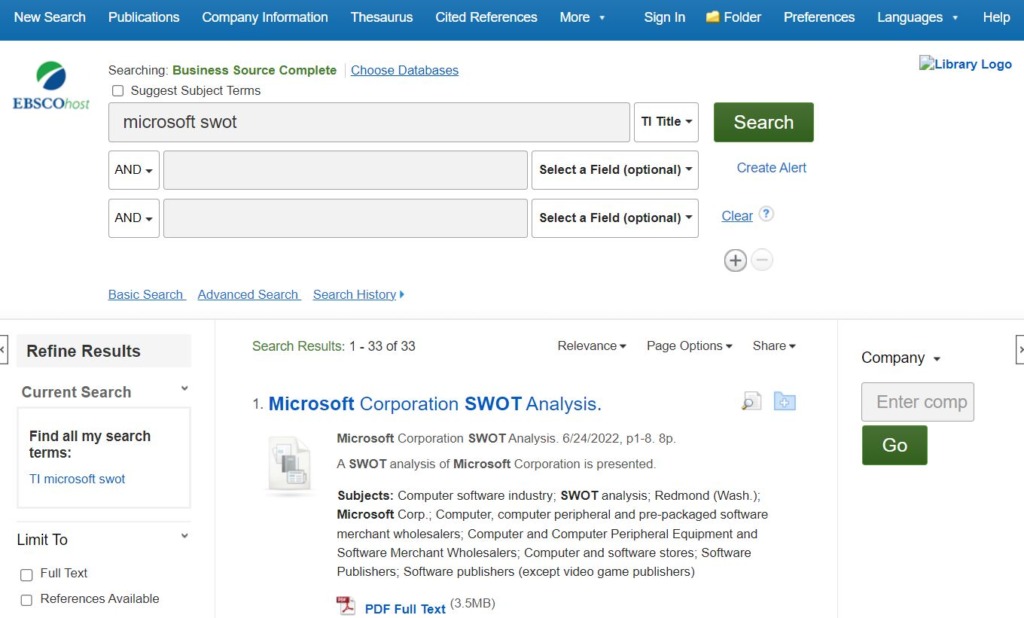The width and height of the screenshot is (1024, 618).
Task: Add result 1 to folder icon
Action: [x=785, y=402]
